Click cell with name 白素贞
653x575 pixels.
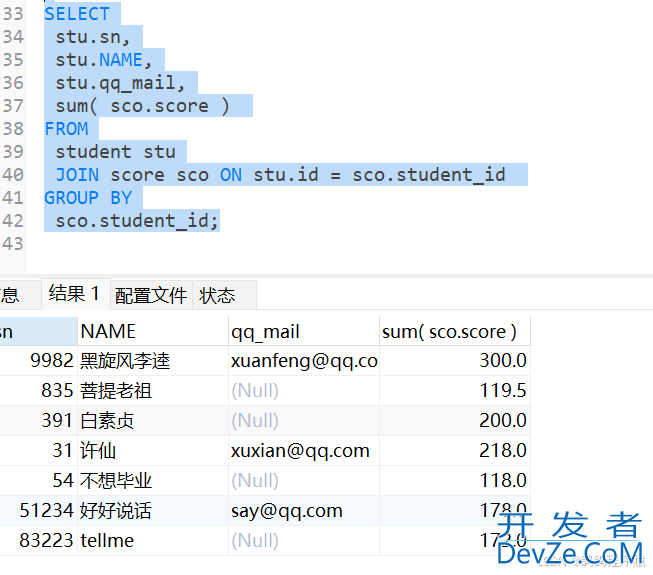click(153, 421)
